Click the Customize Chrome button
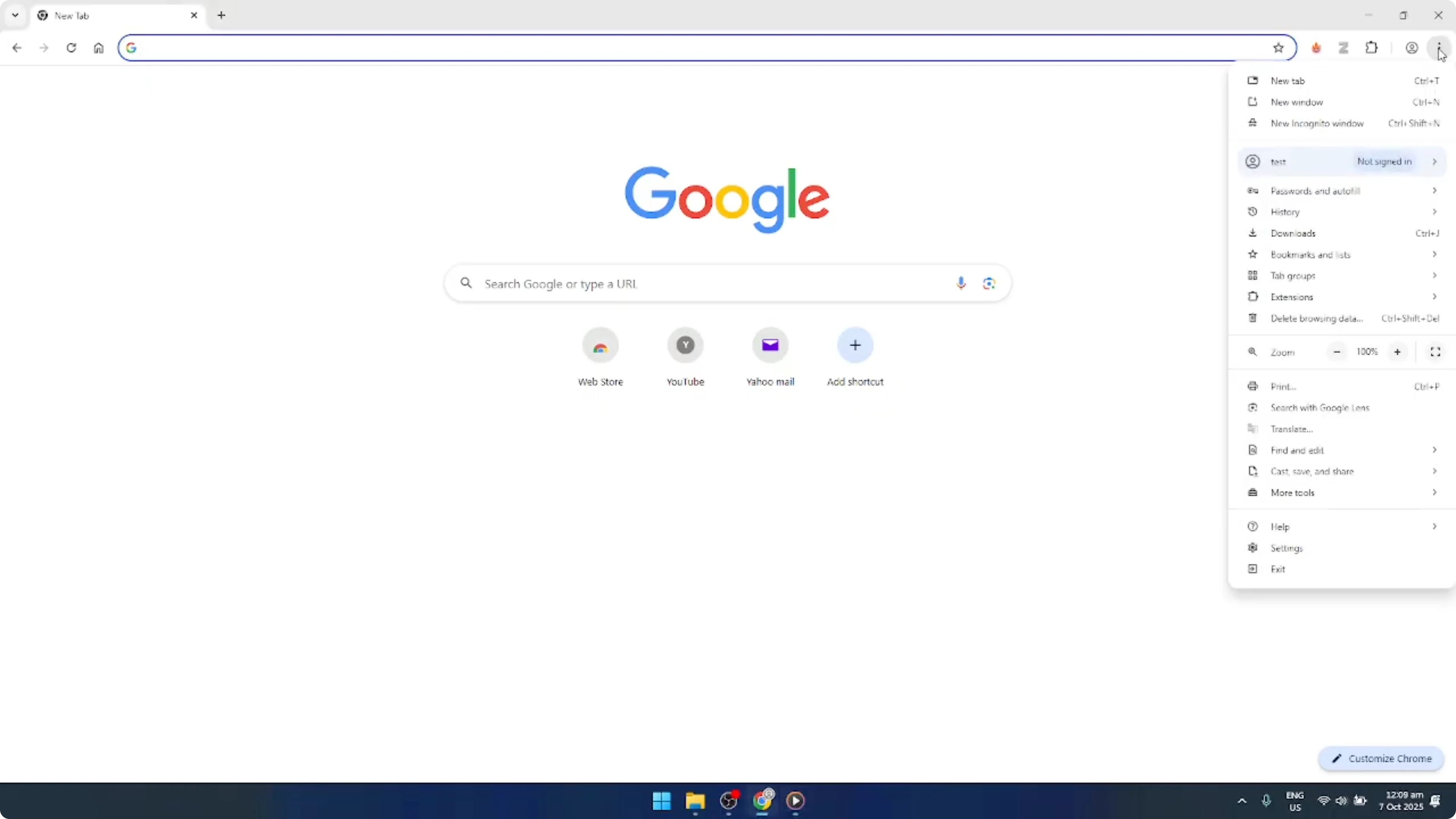The width and height of the screenshot is (1456, 819). (1381, 758)
